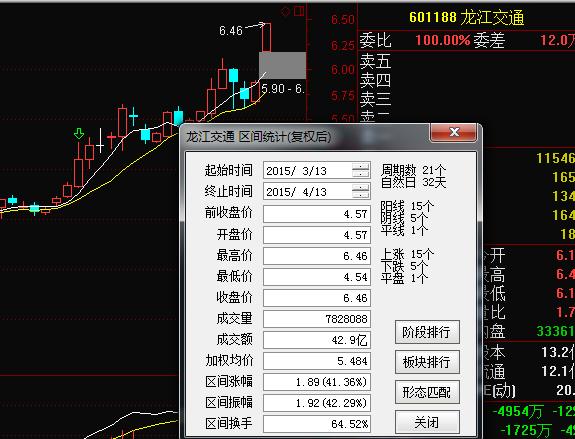The image size is (575, 439).
Task: Click the dialog title 龙江交通 区间统计(复权后)
Action: [259, 137]
